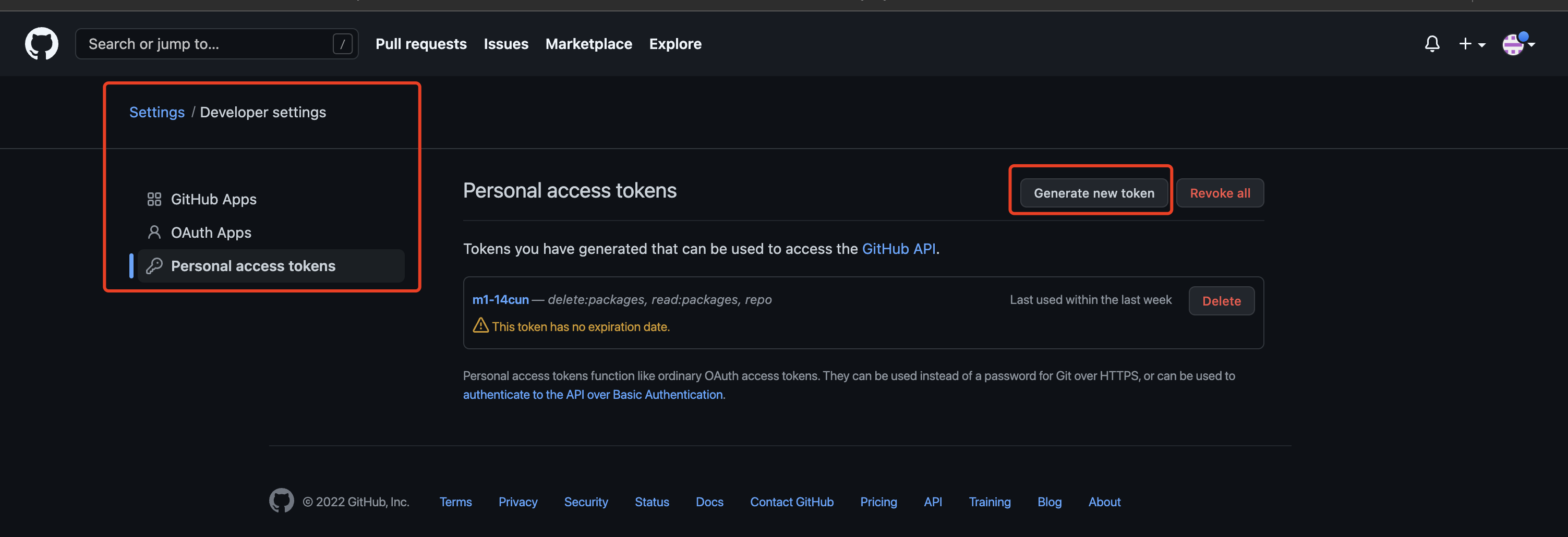
Task: Open Privacy footer link
Action: point(518,502)
